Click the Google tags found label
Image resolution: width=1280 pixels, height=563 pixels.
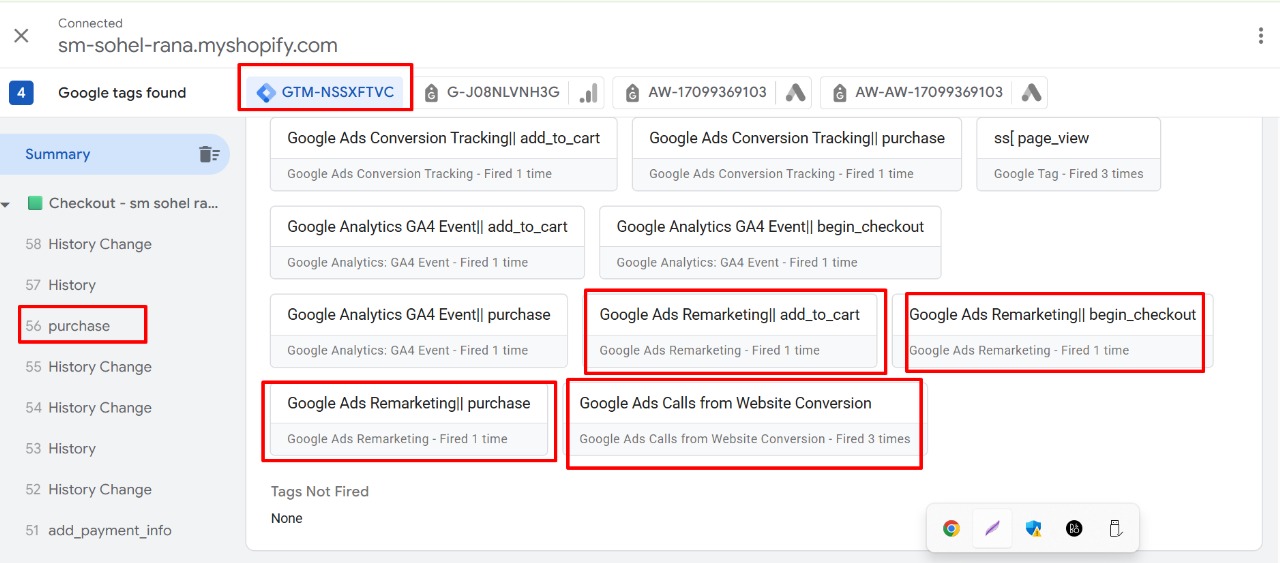pyautogui.click(x=122, y=93)
